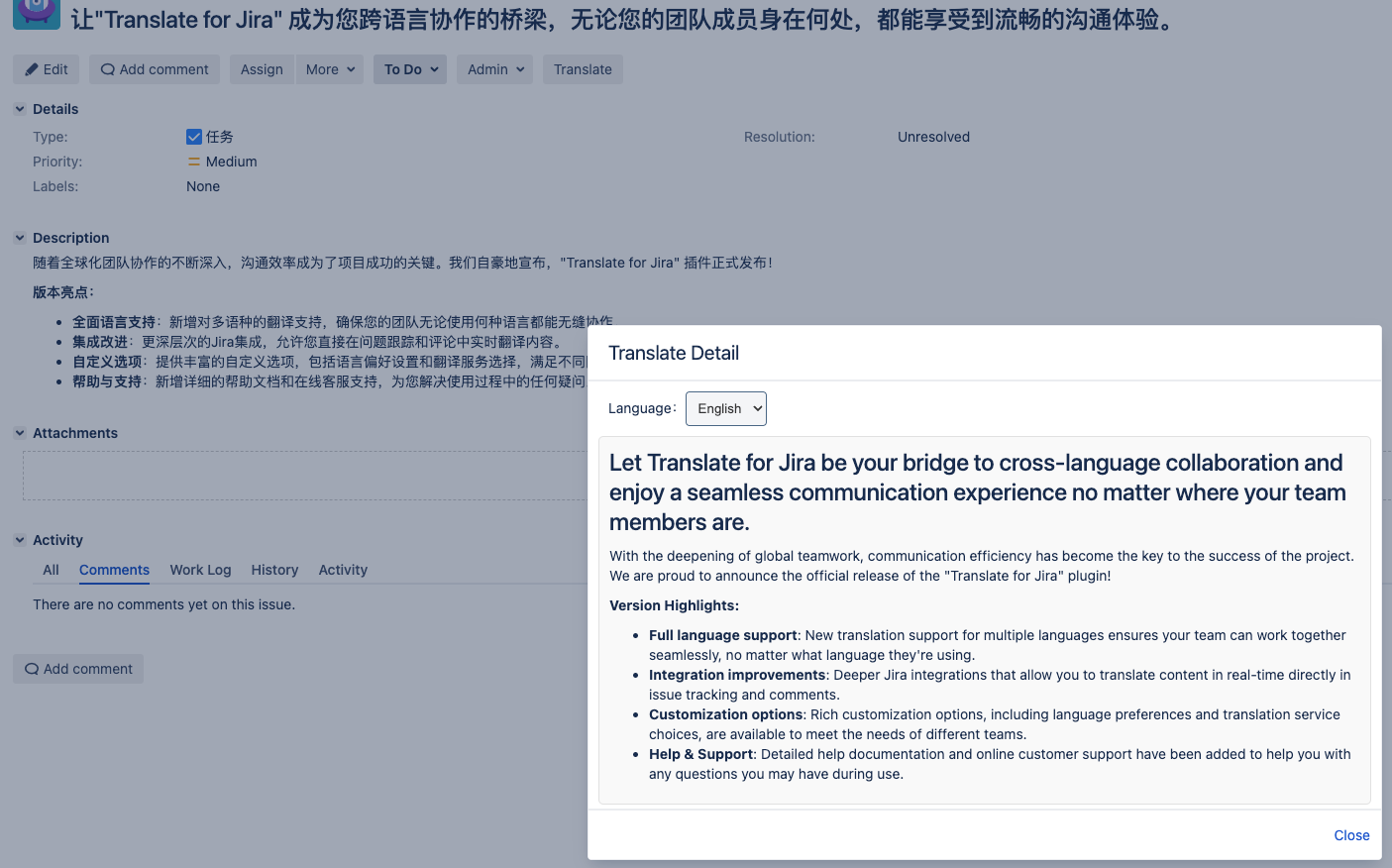The height and width of the screenshot is (868, 1392).
Task: Click the Medium priority text
Action: click(x=232, y=162)
